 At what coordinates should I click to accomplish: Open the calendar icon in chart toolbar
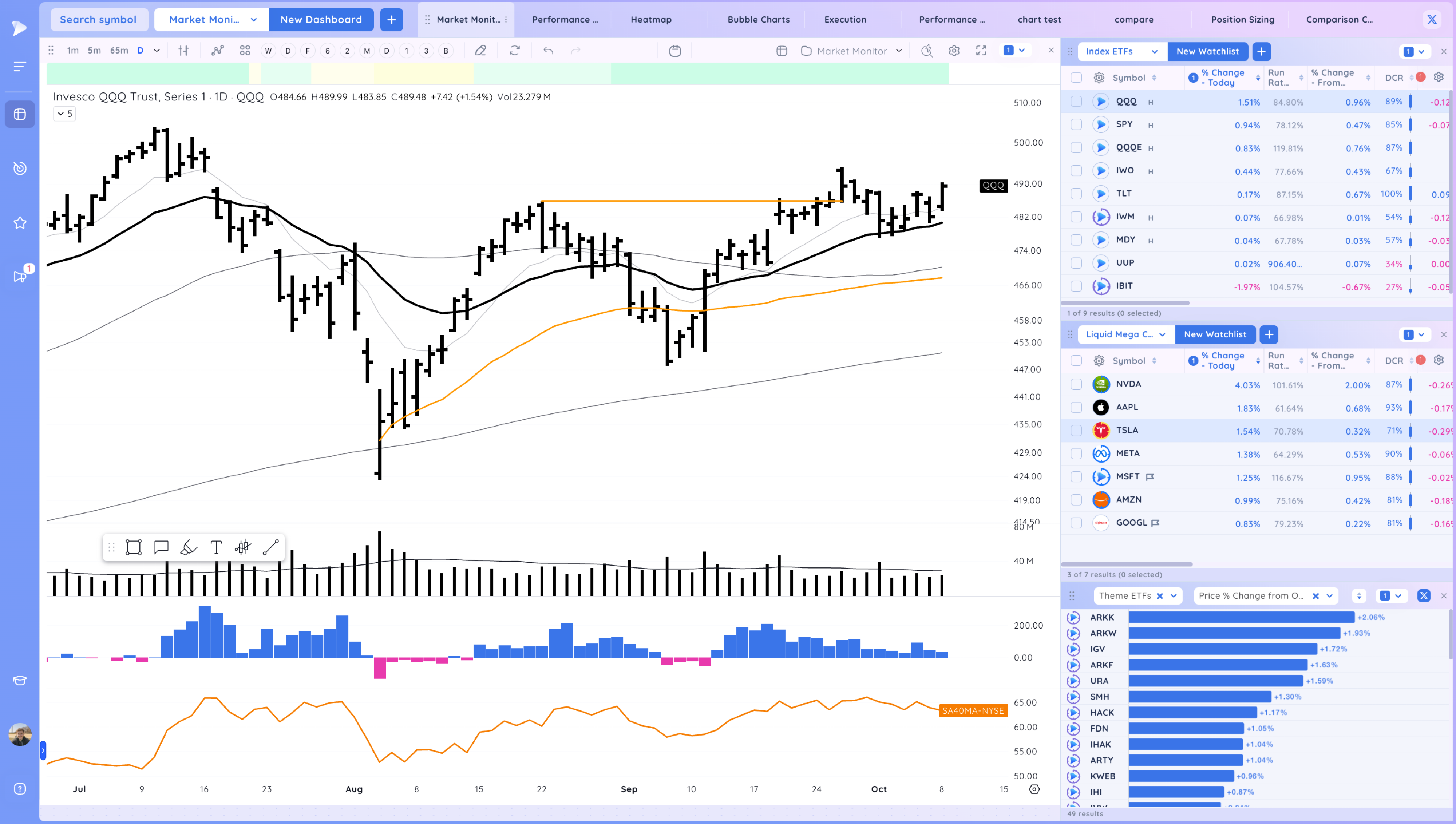click(x=674, y=51)
